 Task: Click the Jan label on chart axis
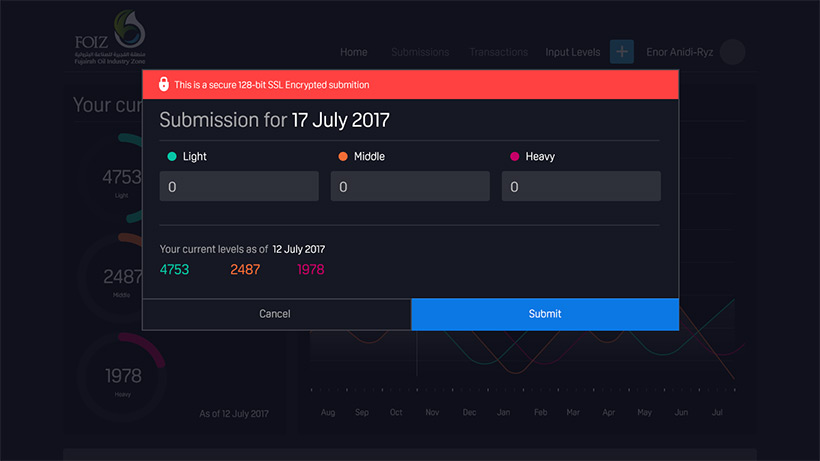504,412
